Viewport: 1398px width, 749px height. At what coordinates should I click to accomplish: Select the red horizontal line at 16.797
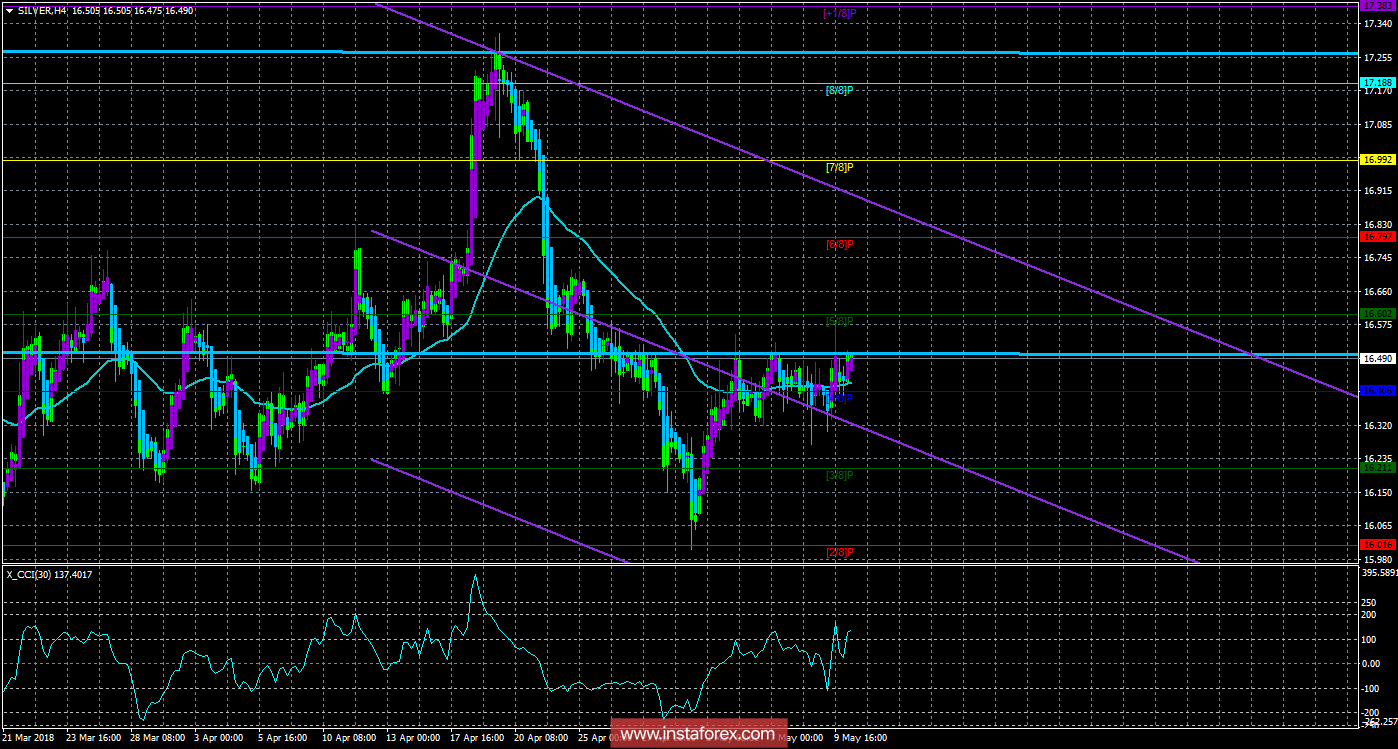[x=679, y=237]
